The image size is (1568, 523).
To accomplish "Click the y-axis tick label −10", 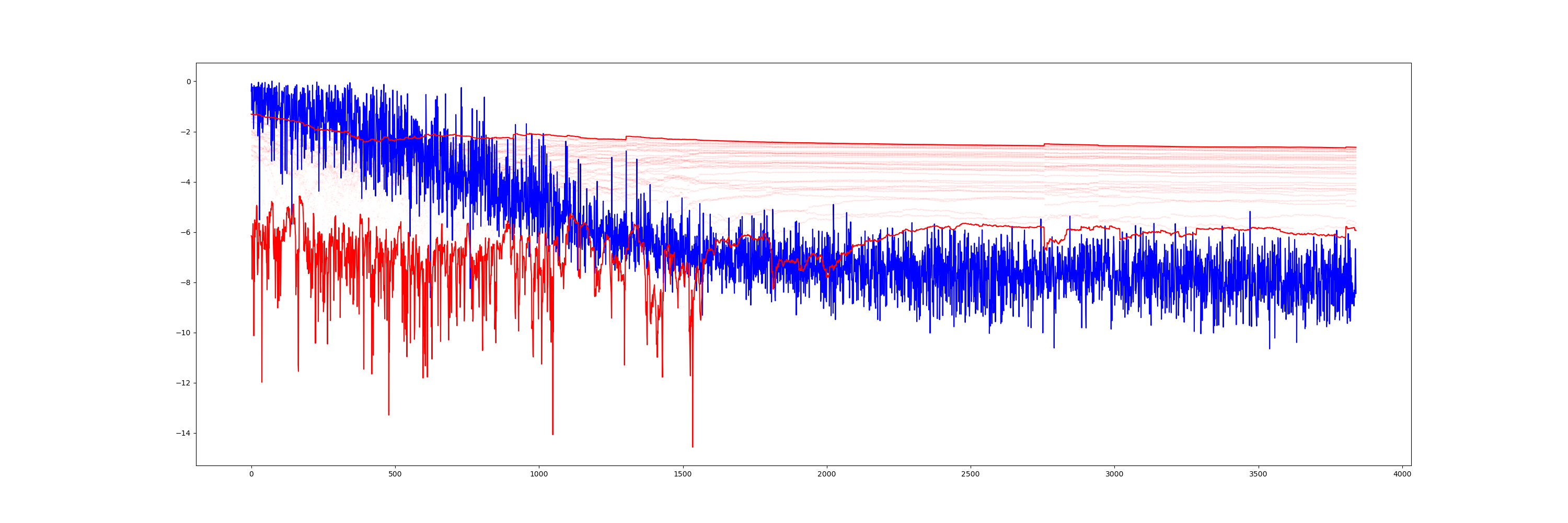I will pos(183,333).
